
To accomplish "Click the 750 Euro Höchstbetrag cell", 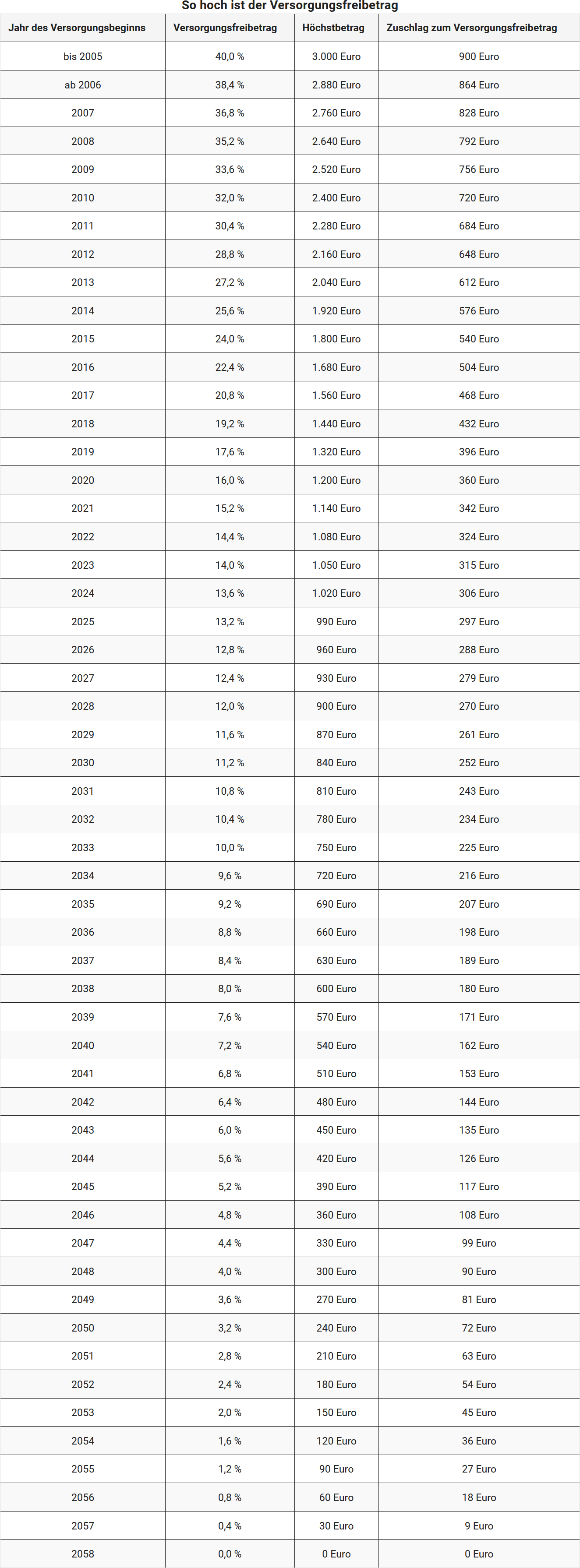I will pos(336,848).
